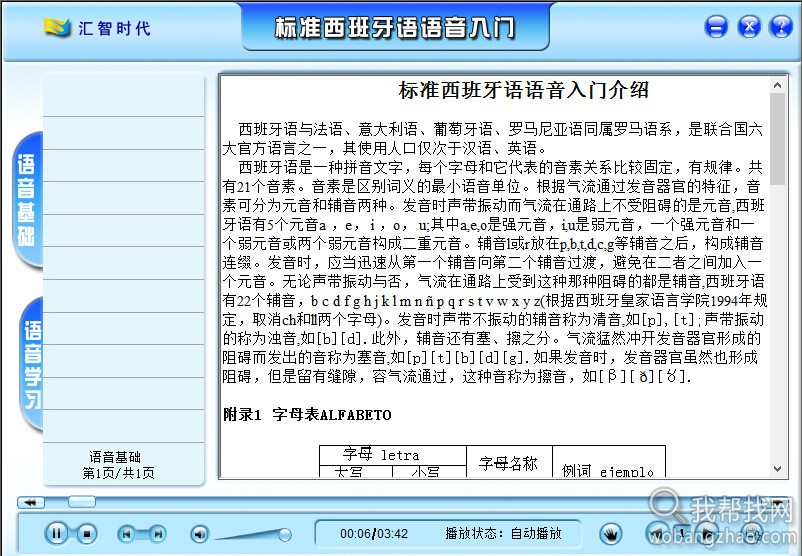
Task: Skip to the previous track
Action: (126, 534)
